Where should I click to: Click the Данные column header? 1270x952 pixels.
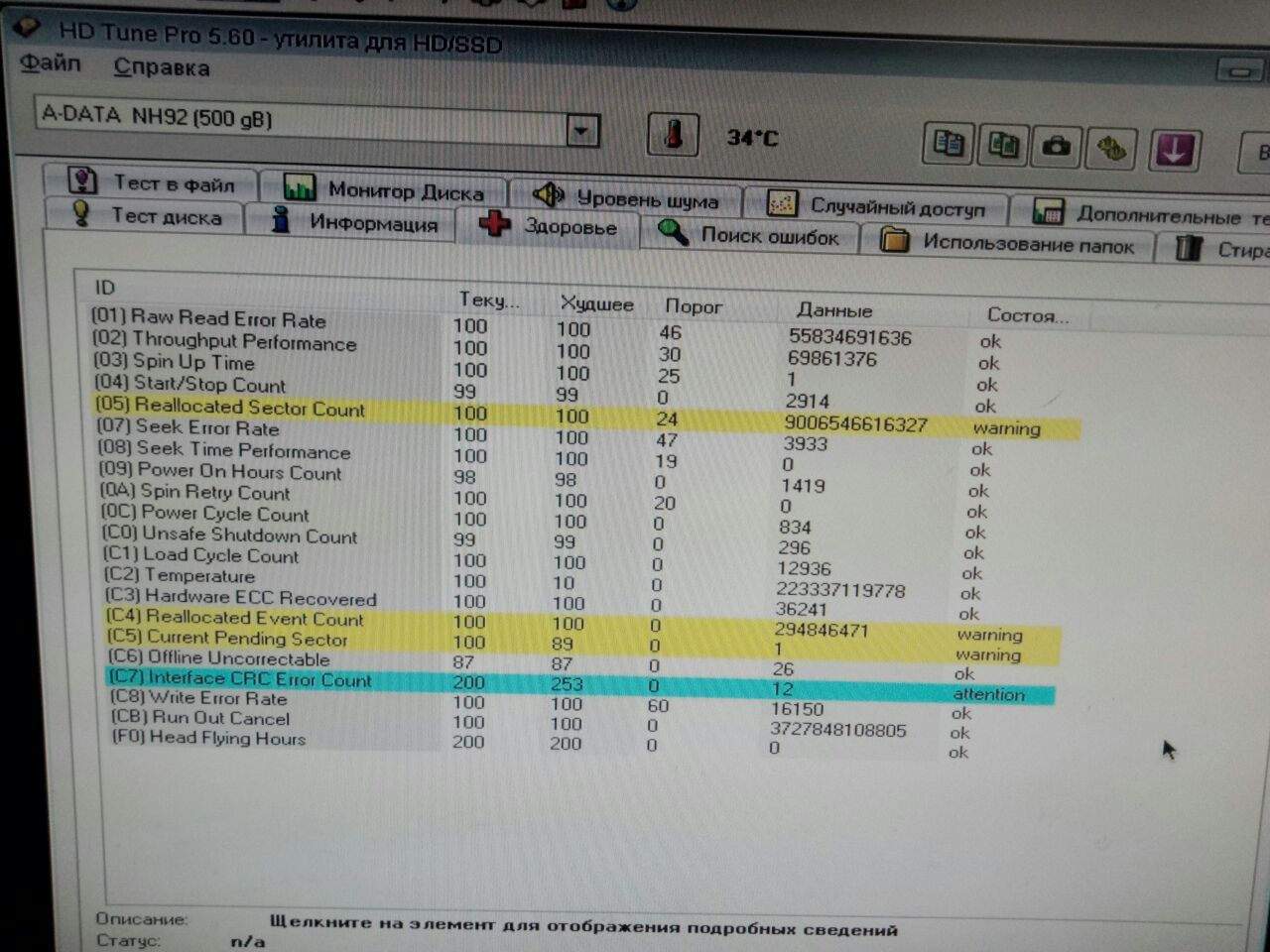834,310
